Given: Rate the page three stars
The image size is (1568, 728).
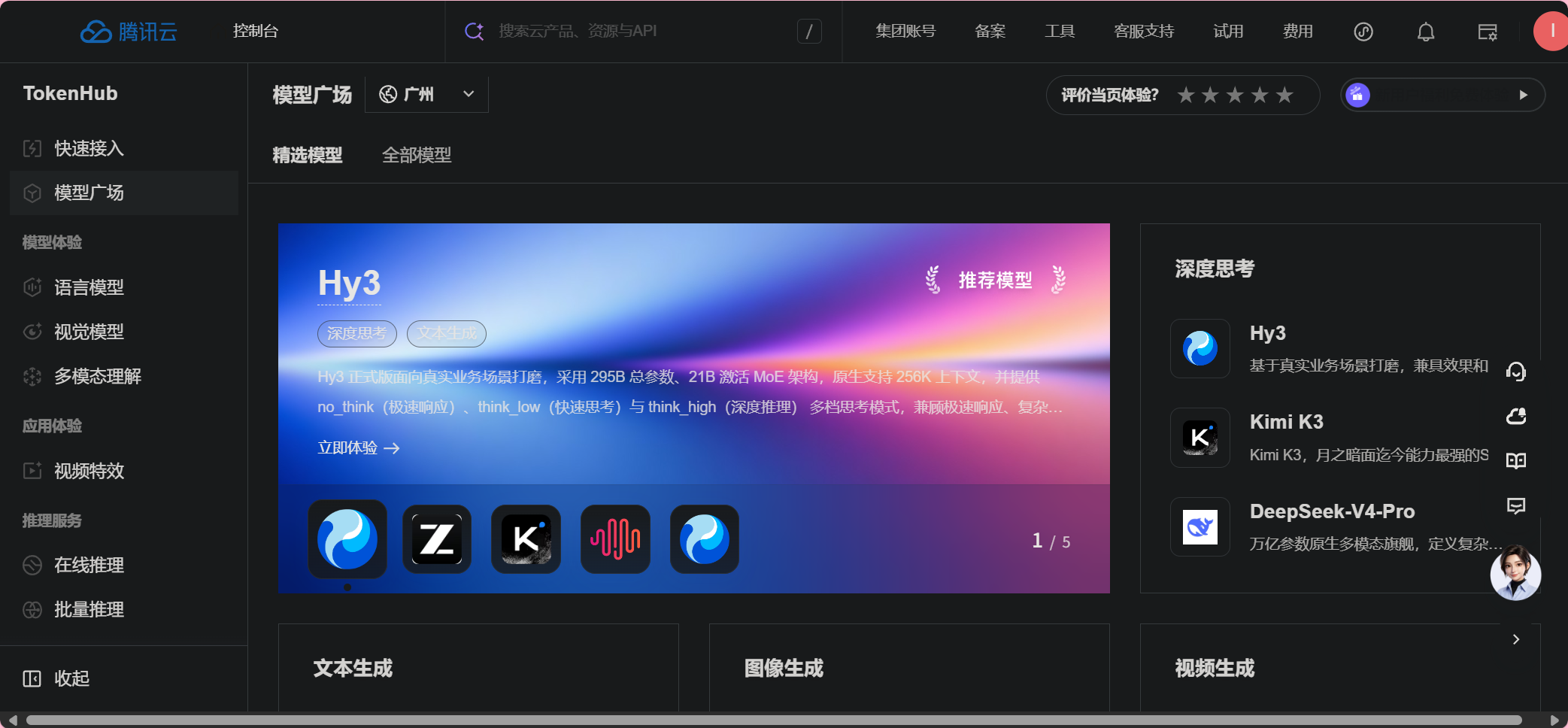Looking at the screenshot, I should point(1235,96).
